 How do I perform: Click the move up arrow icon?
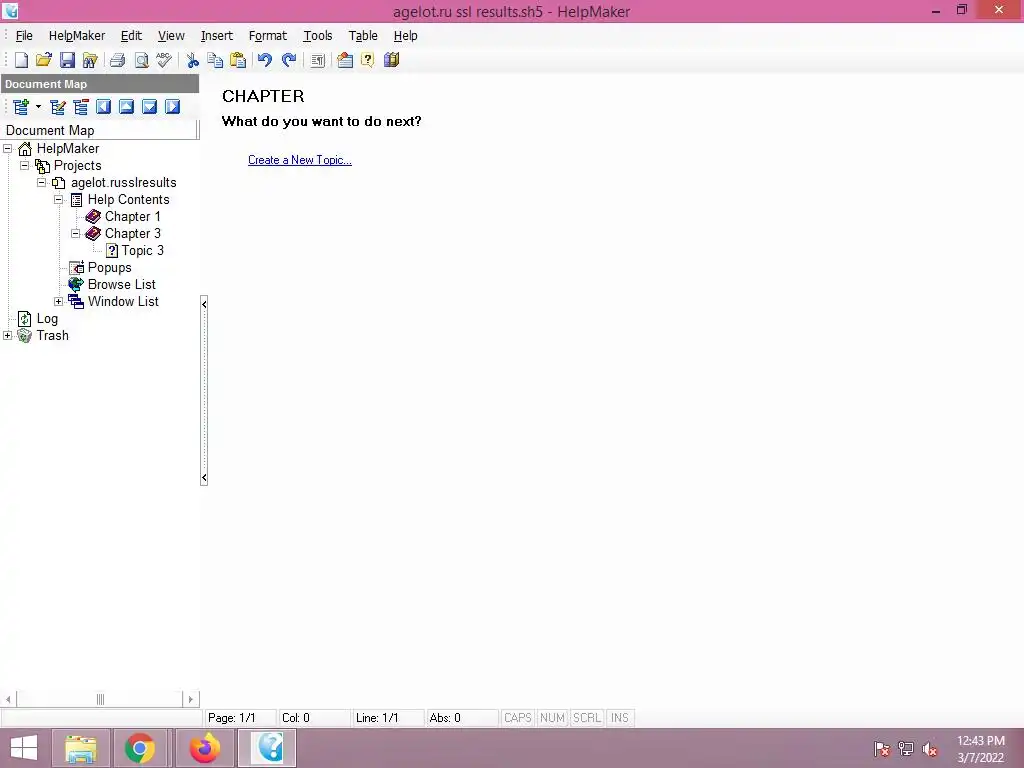[x=126, y=106]
